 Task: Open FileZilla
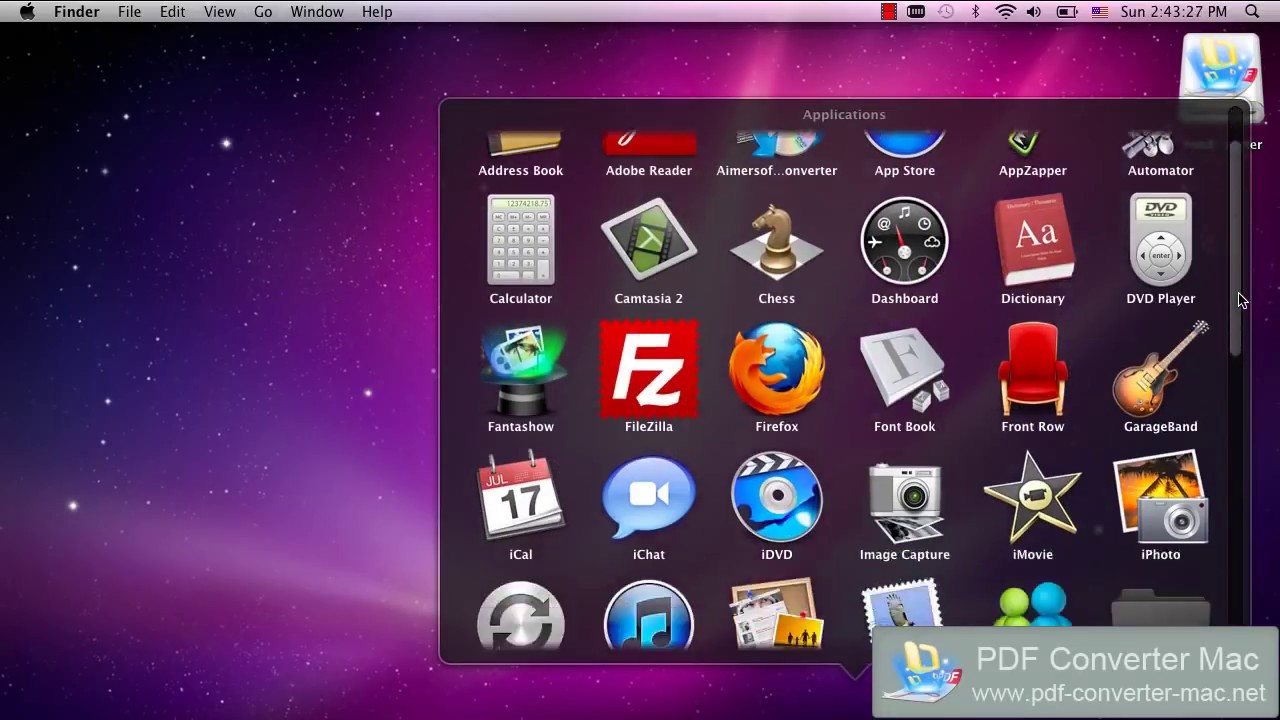click(649, 369)
